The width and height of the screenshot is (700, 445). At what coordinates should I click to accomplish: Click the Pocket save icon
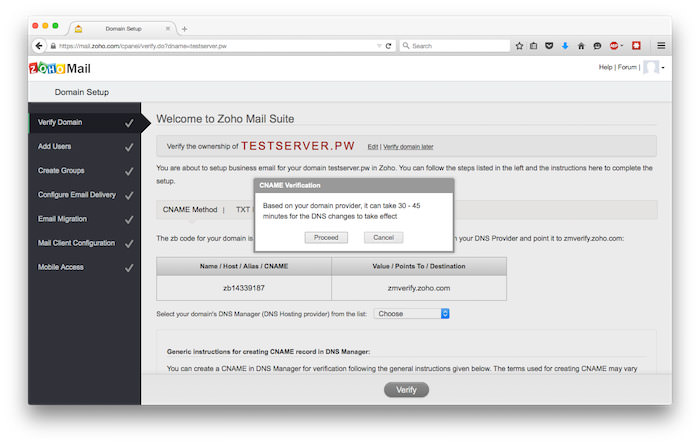(549, 46)
